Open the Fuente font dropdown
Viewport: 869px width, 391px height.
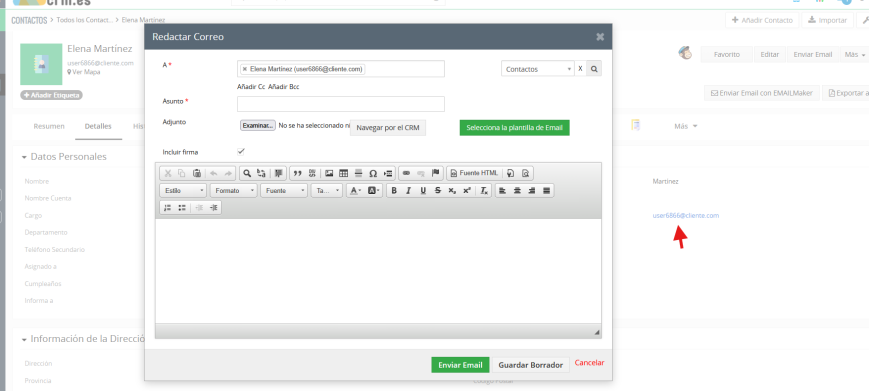pos(284,191)
